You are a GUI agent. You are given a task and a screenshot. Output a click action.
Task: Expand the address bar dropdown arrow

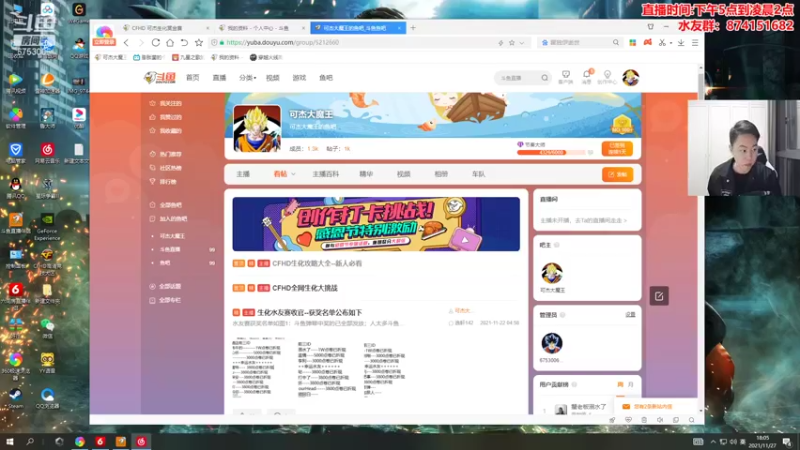pyautogui.click(x=521, y=43)
